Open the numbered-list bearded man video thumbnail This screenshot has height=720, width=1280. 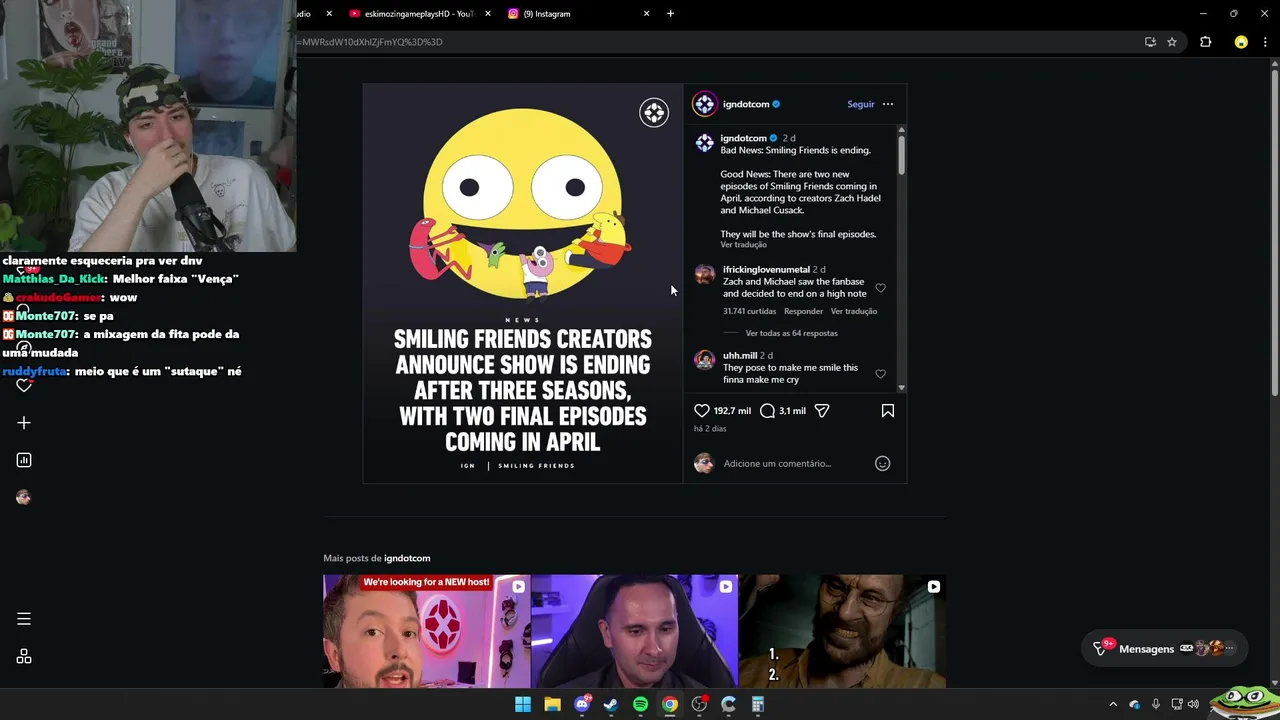(842, 631)
